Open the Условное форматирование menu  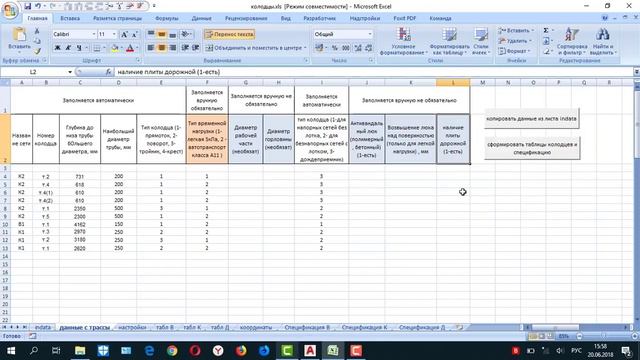click(x=403, y=41)
